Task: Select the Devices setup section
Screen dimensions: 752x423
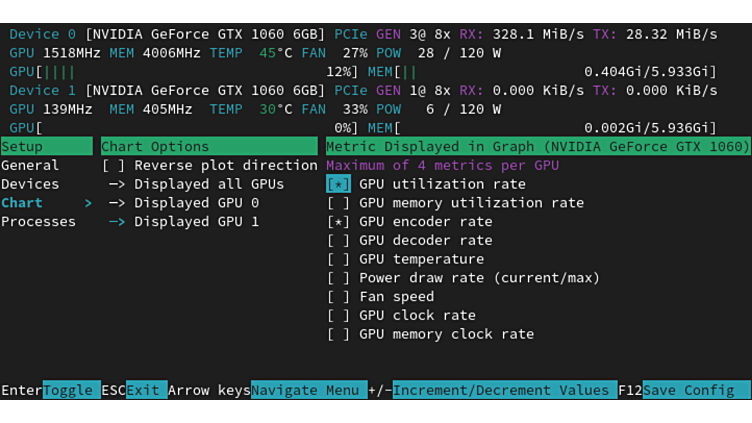Action: [x=30, y=184]
